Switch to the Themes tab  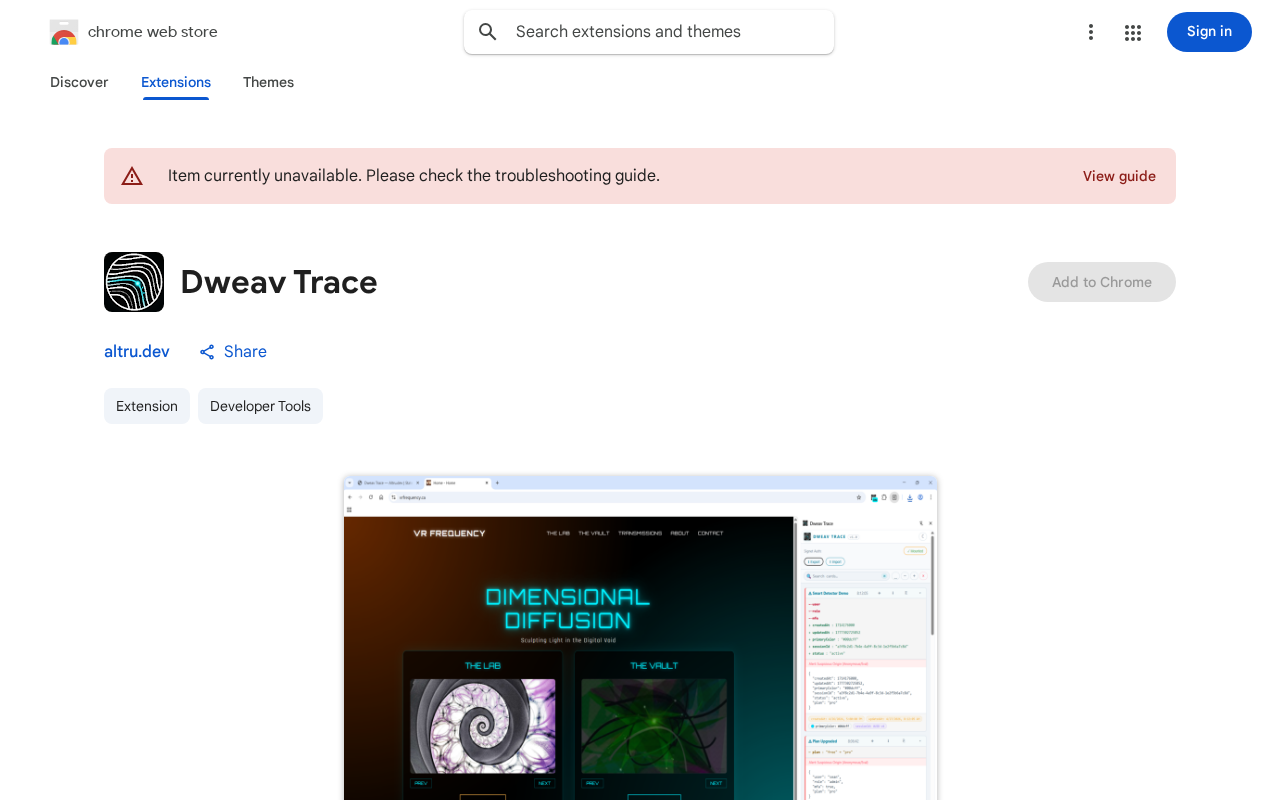click(x=268, y=82)
